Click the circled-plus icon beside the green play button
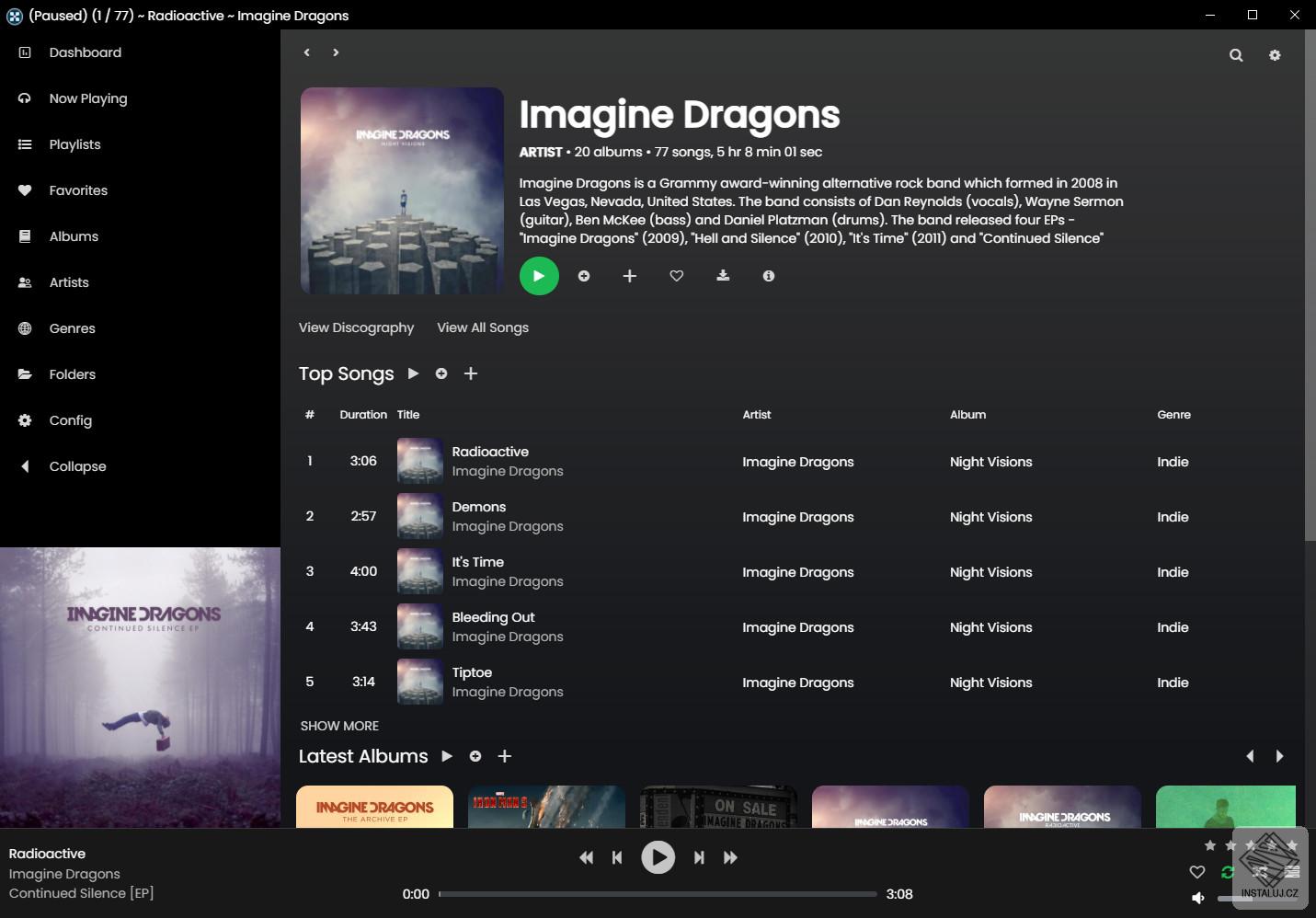 (x=584, y=276)
